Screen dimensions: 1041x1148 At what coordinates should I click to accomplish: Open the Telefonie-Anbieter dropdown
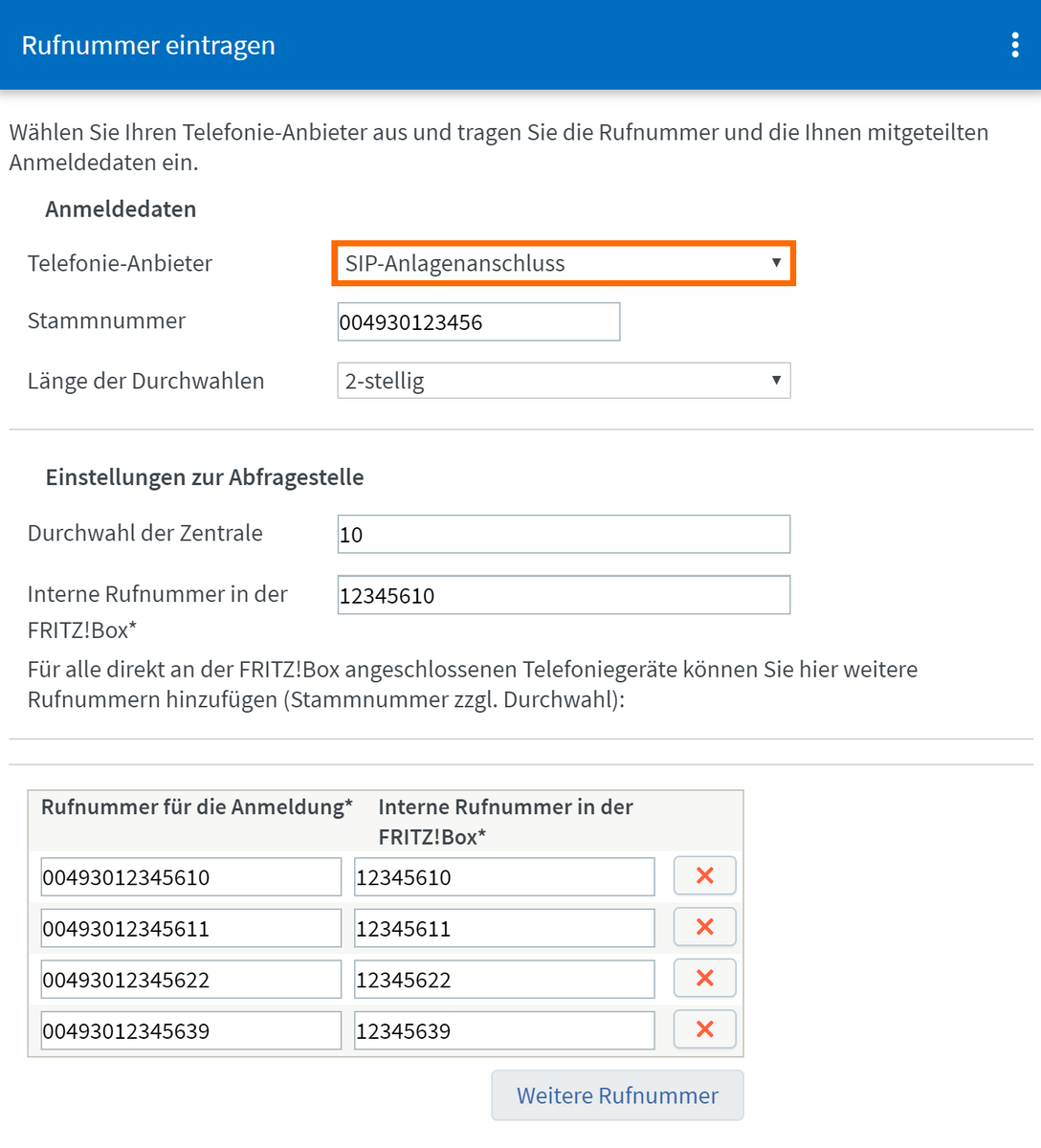pos(564,263)
